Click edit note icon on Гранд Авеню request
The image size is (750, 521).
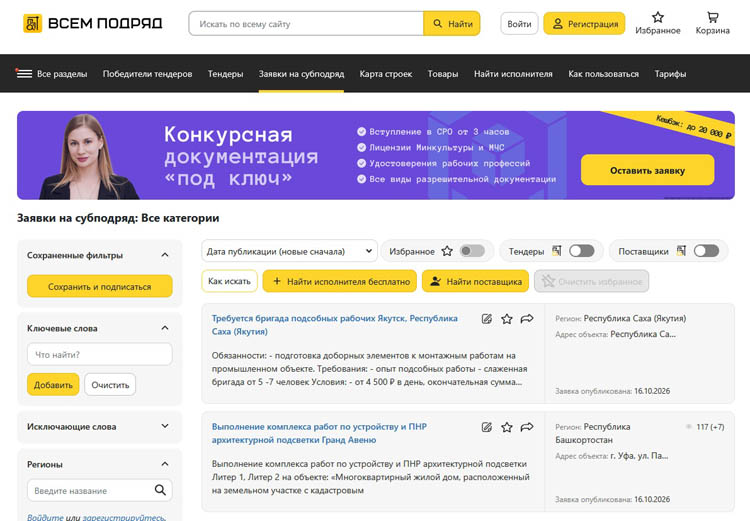[486, 427]
